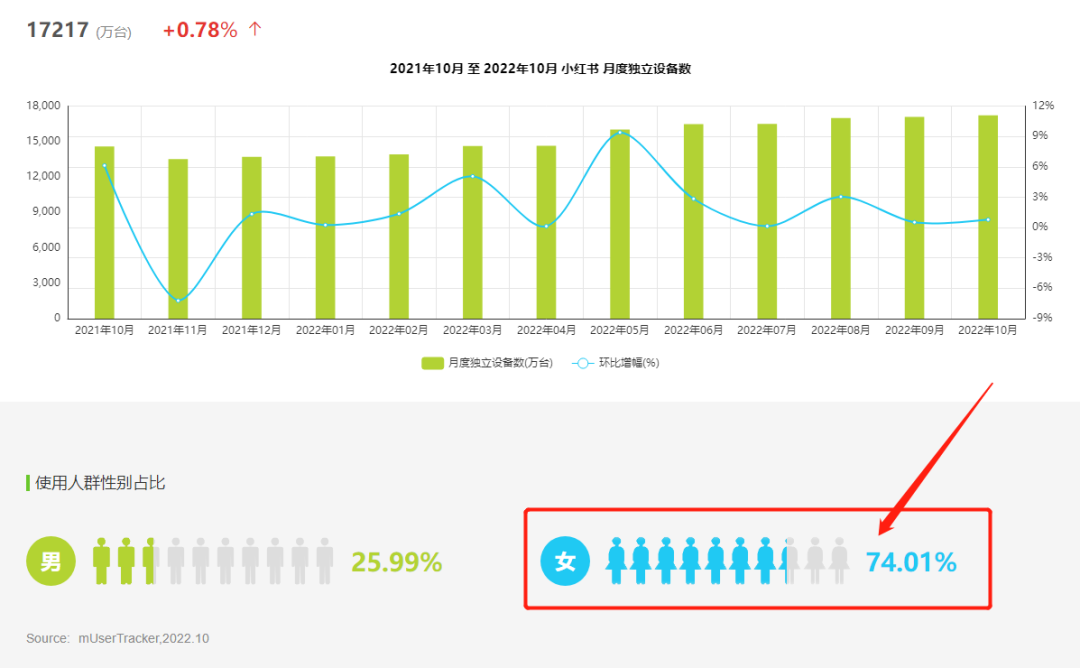The width and height of the screenshot is (1080, 668).
Task: Toggle the 环比增幅(%) legend entry
Action: (616, 363)
